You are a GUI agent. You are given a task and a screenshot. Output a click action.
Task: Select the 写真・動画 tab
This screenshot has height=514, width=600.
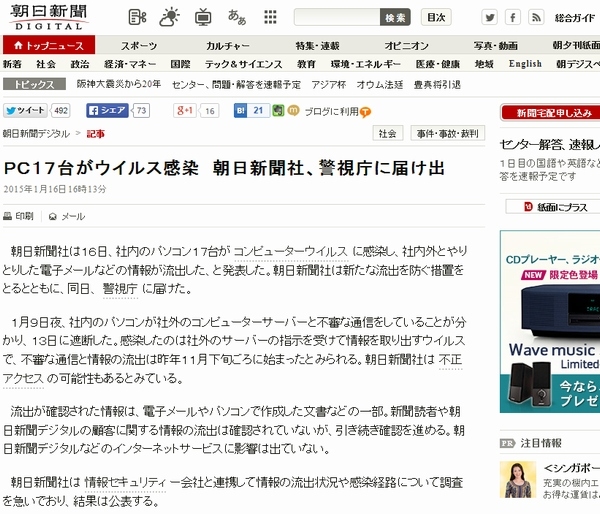[496, 46]
